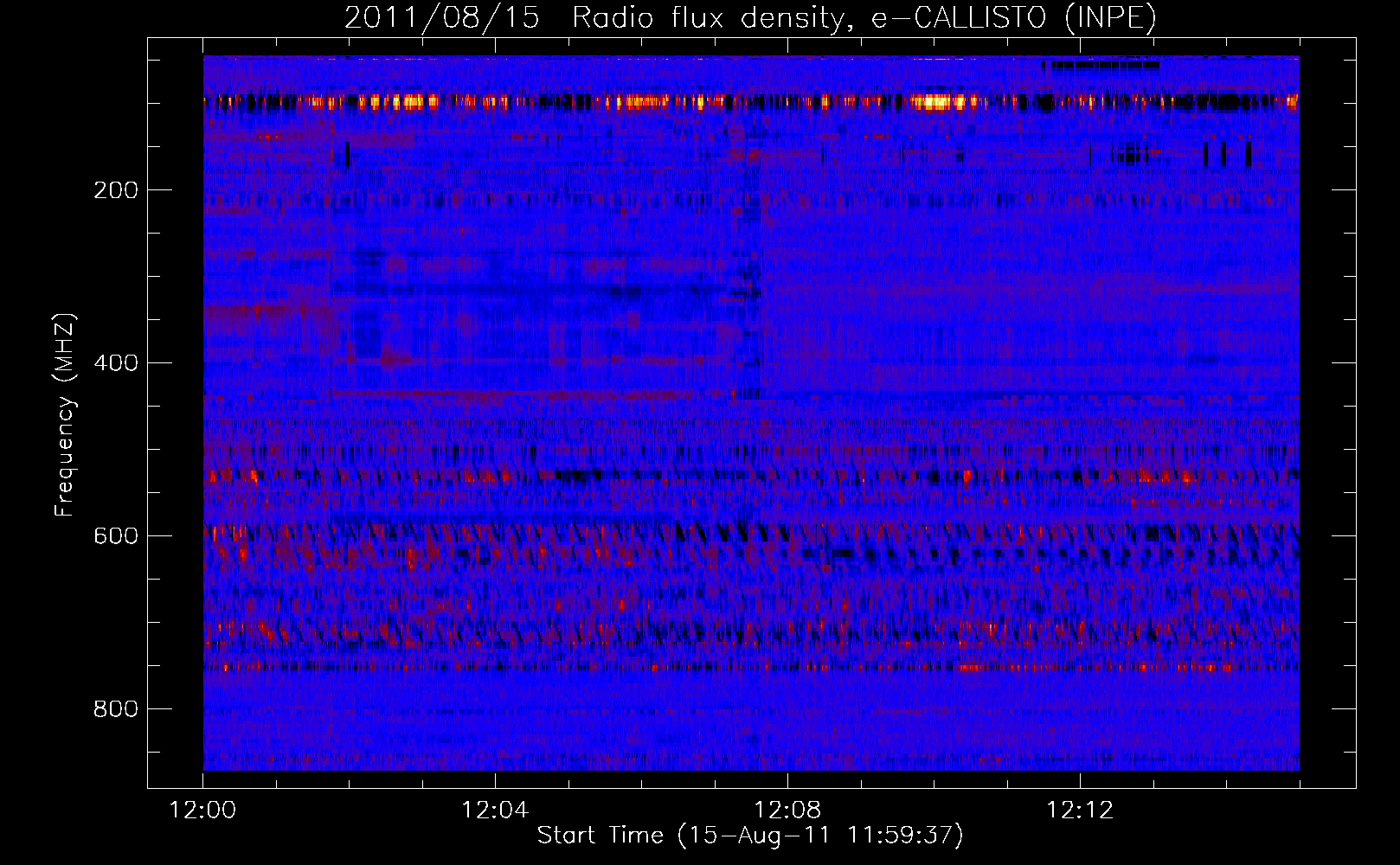1400x865 pixels.
Task: Click the 600 frequency tick label
Action: [x=116, y=536]
